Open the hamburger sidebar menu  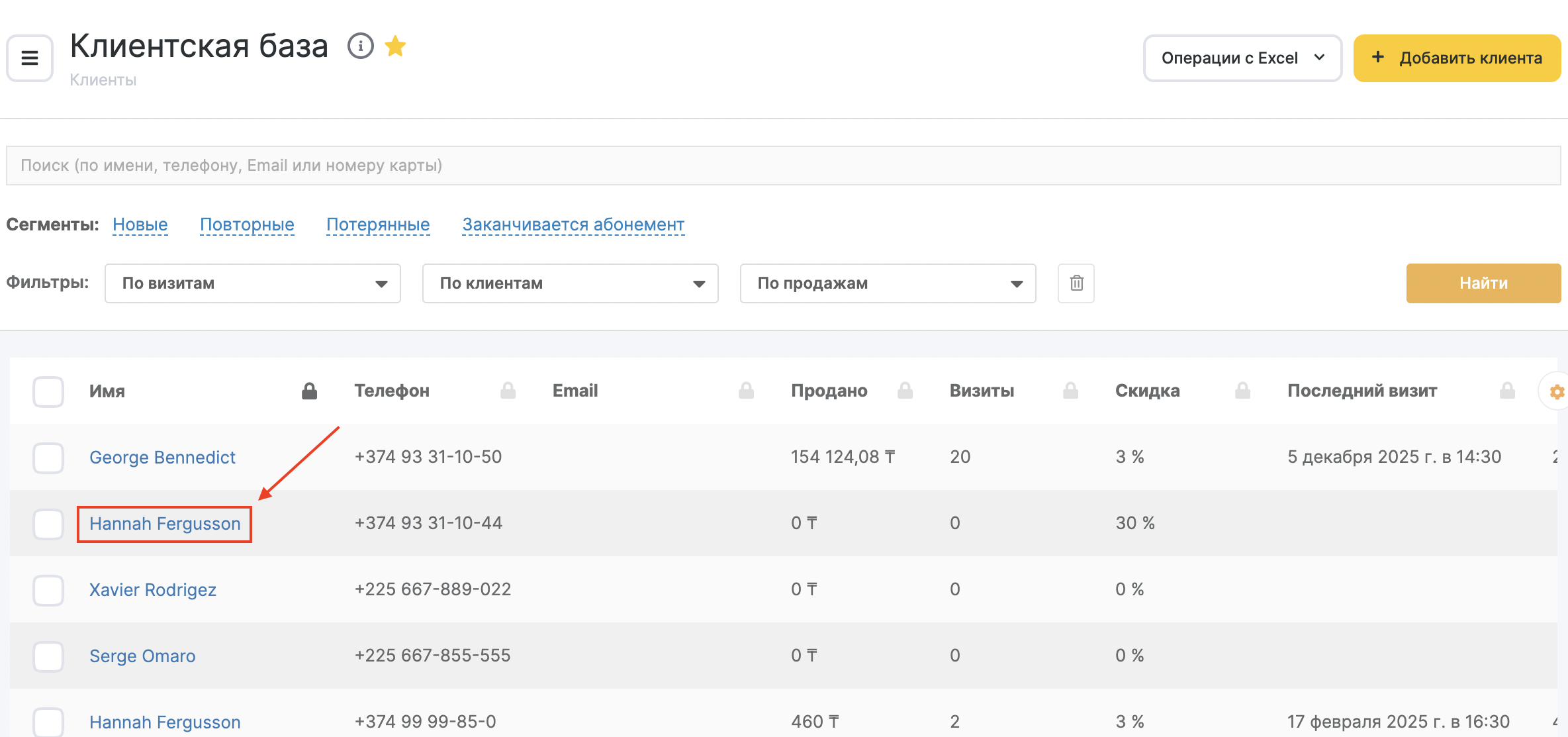click(30, 58)
